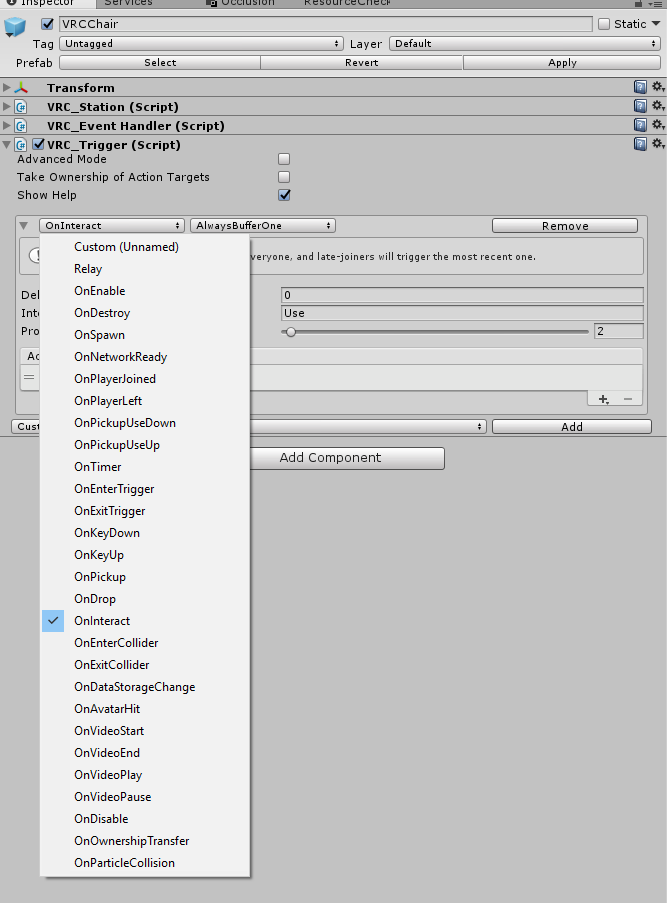Toggle the Inspector lock icon
The image size is (667, 903).
(638, 3)
